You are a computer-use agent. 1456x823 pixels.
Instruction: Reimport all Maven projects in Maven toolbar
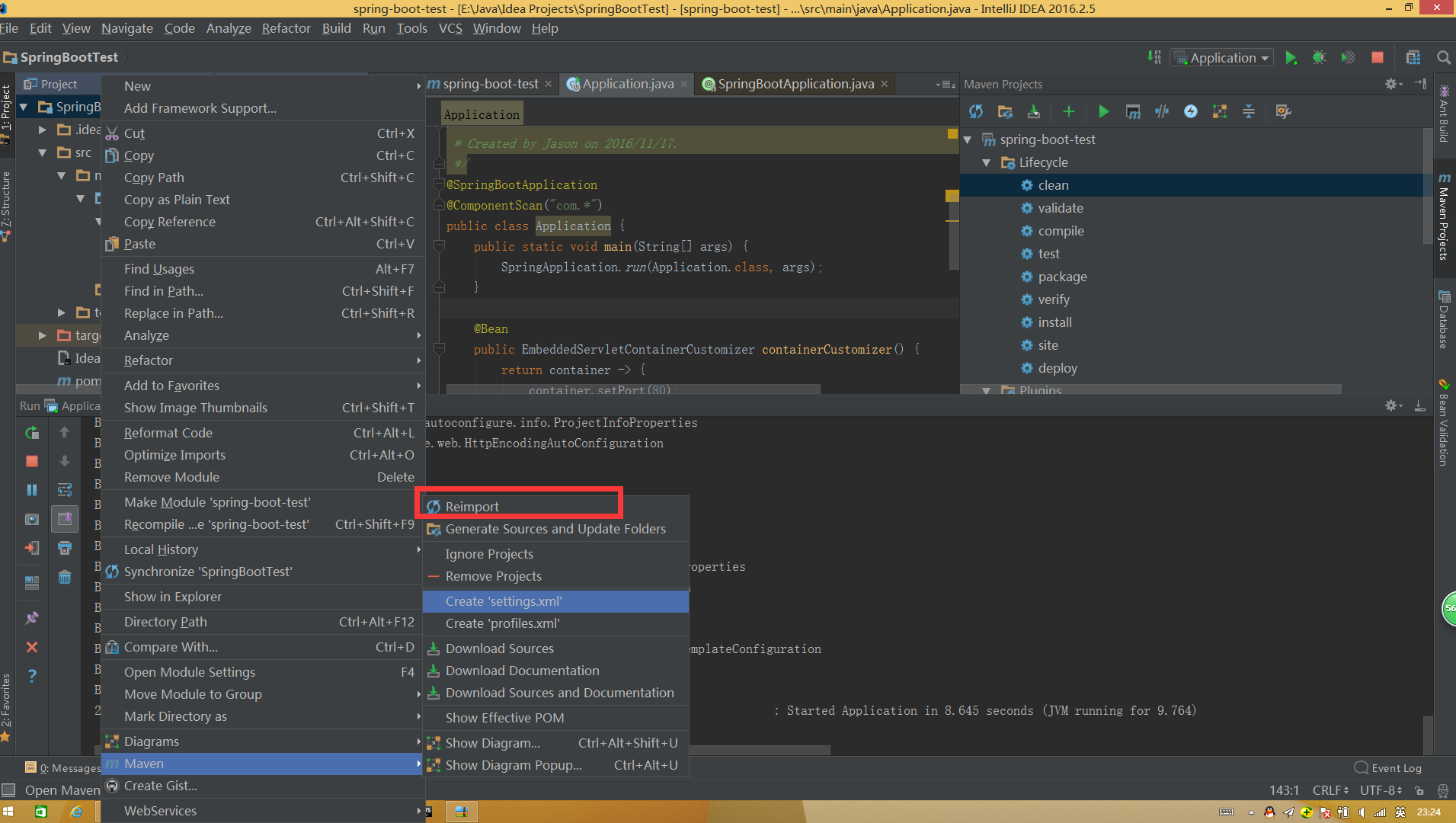click(976, 112)
